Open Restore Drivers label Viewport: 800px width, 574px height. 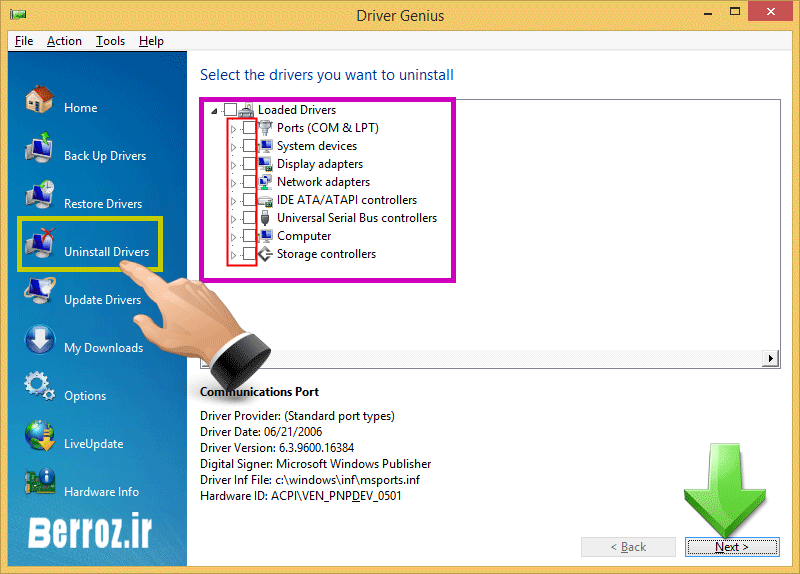(x=103, y=204)
